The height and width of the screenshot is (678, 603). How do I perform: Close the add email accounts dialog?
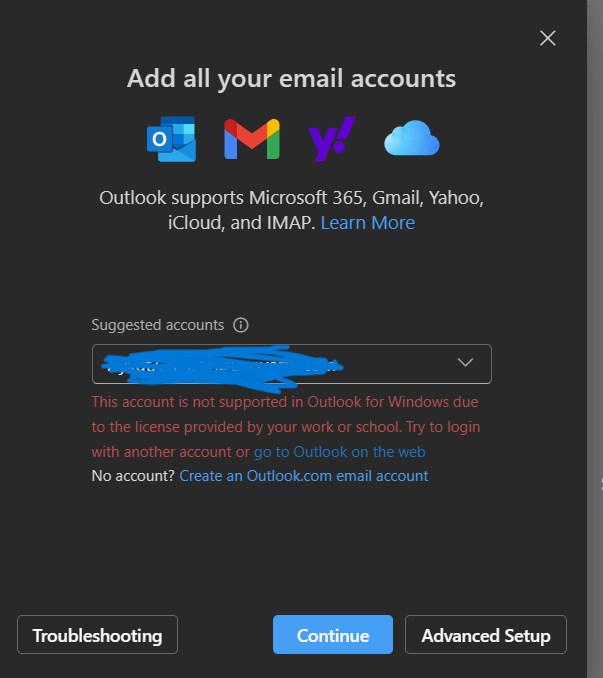click(547, 38)
